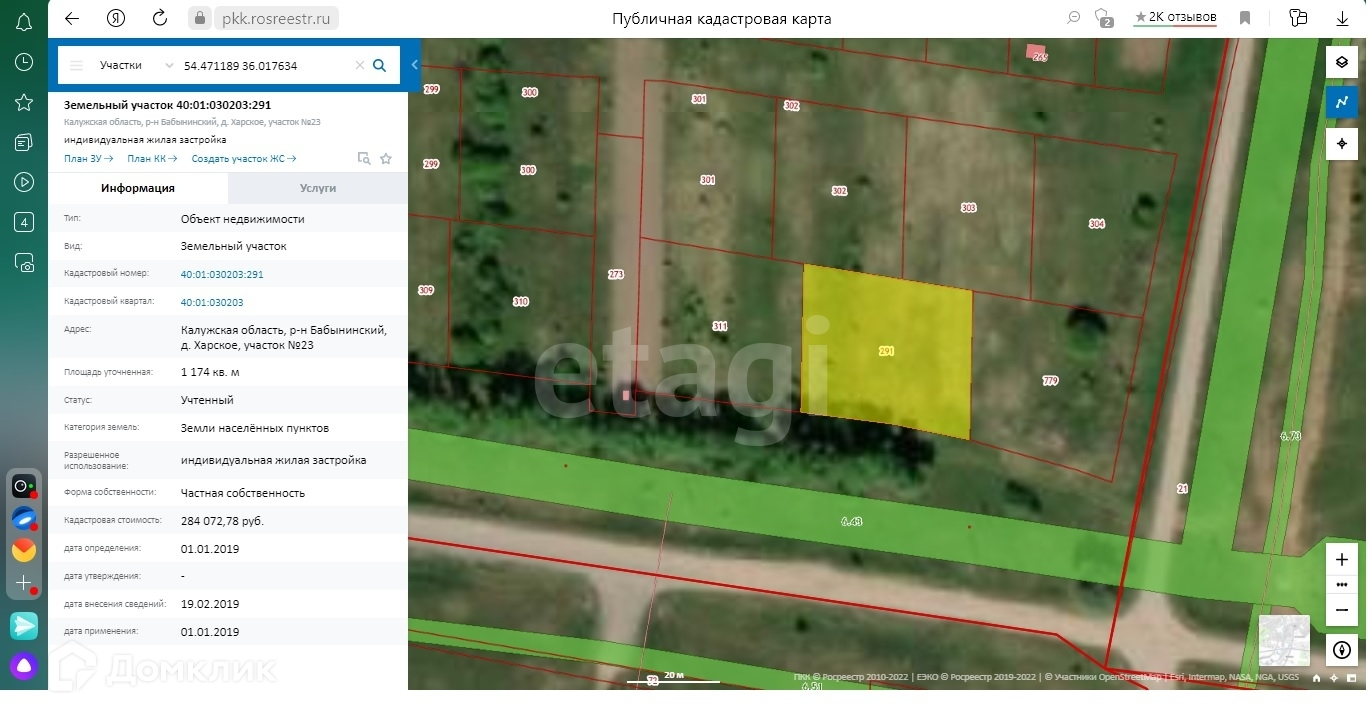The width and height of the screenshot is (1368, 726).
Task: Bookmark this page
Action: [x=1245, y=18]
